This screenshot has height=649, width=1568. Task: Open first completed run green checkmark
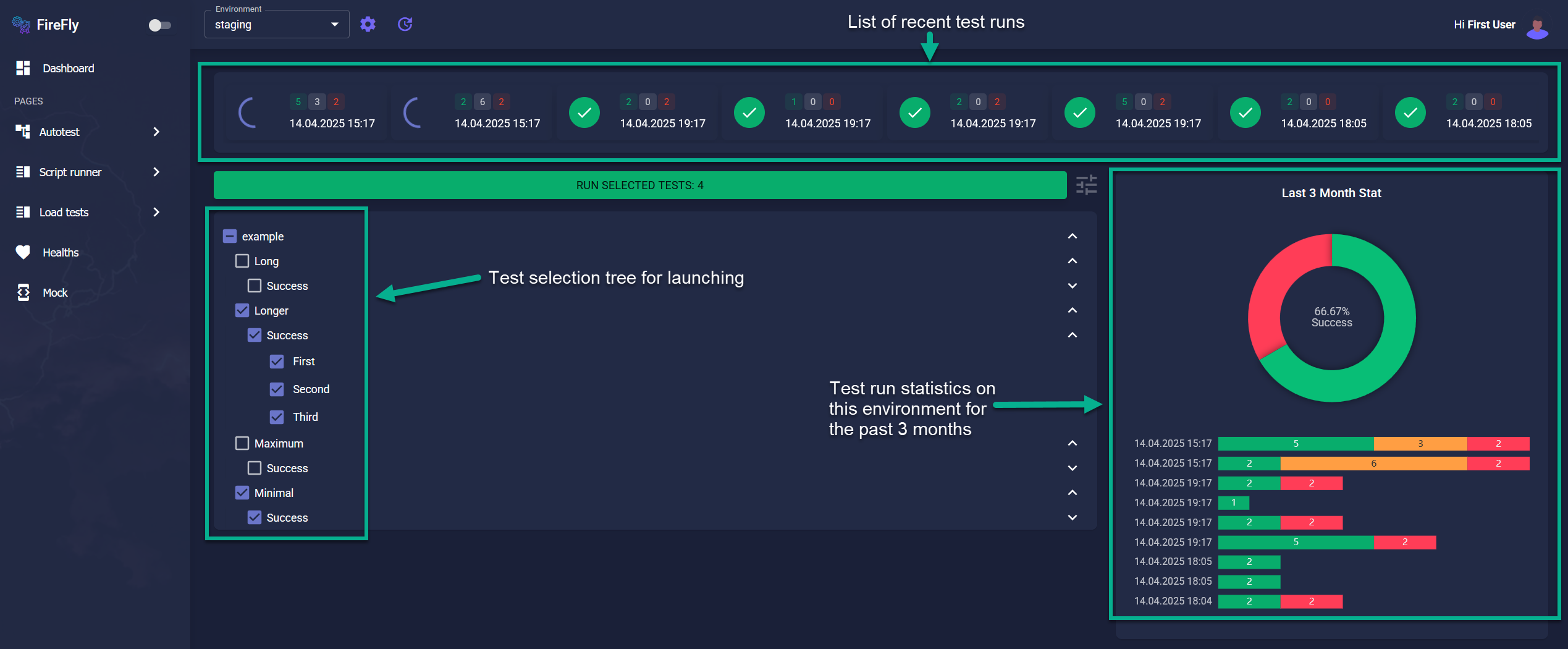[584, 112]
